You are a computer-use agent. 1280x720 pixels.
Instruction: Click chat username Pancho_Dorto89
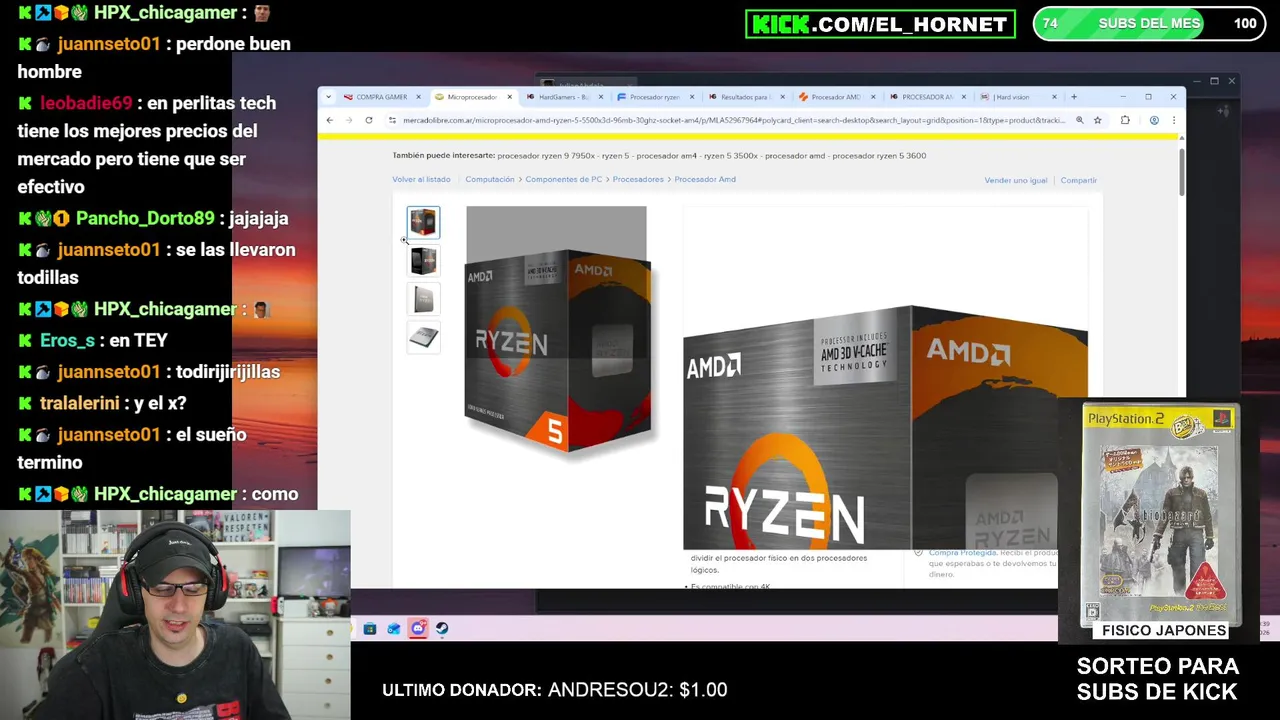click(145, 218)
